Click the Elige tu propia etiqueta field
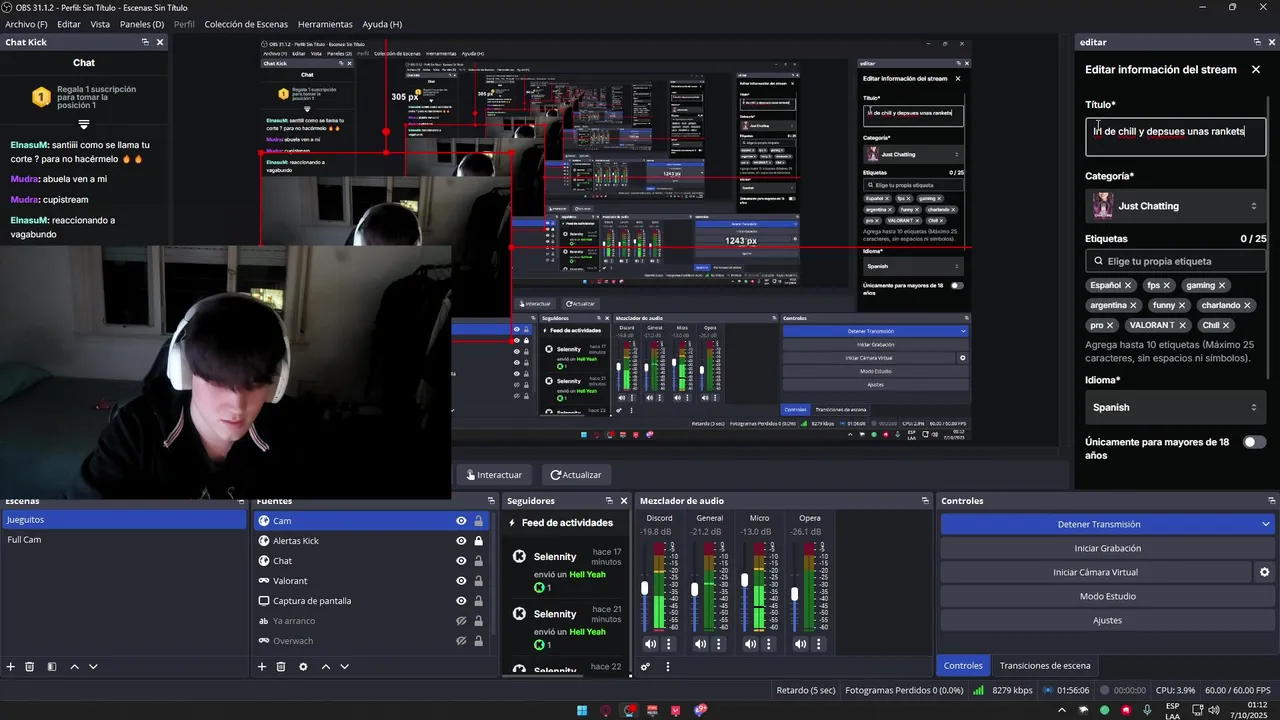 point(1175,261)
